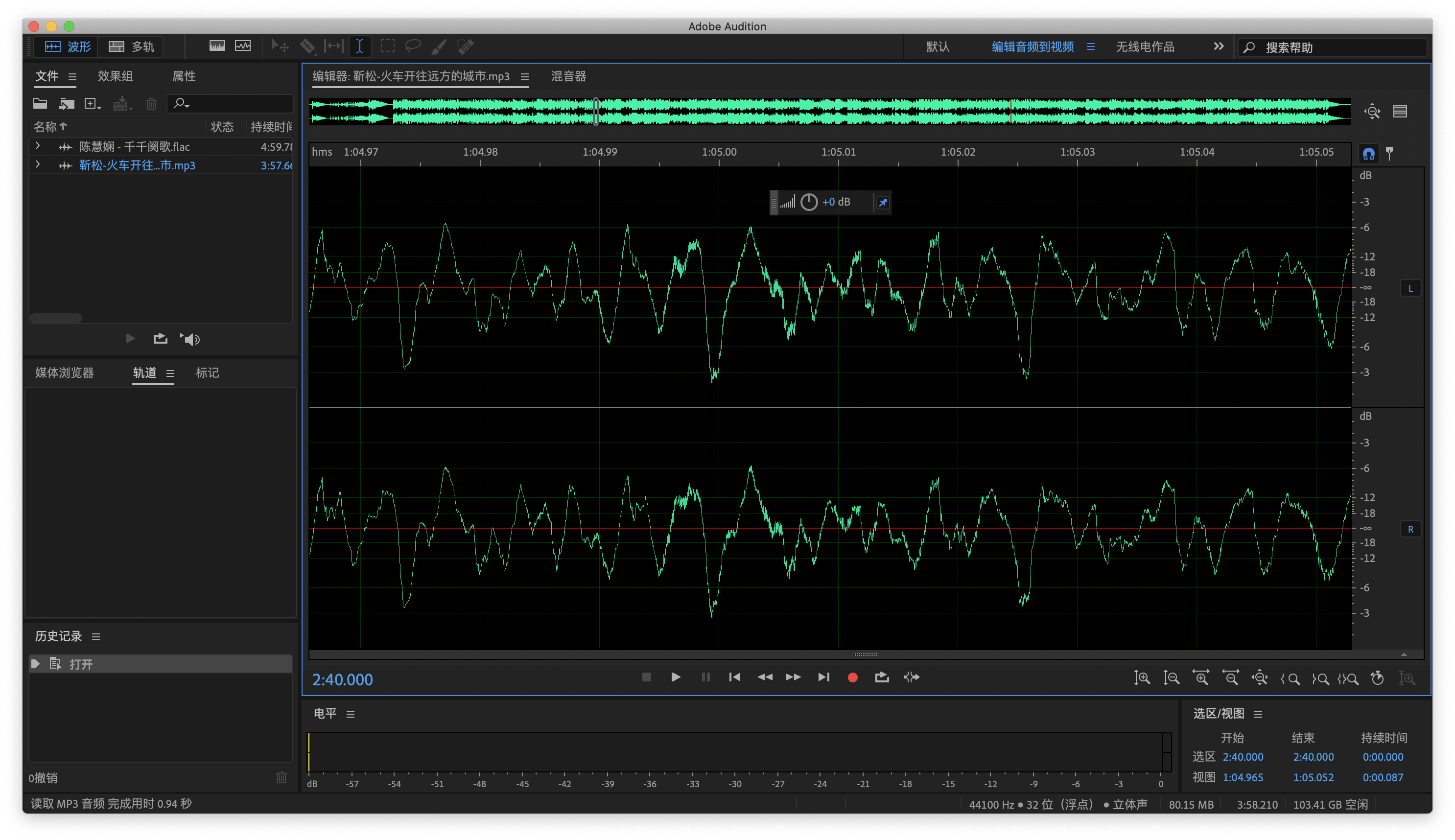Toggle snapping magnet icon

(x=1368, y=154)
